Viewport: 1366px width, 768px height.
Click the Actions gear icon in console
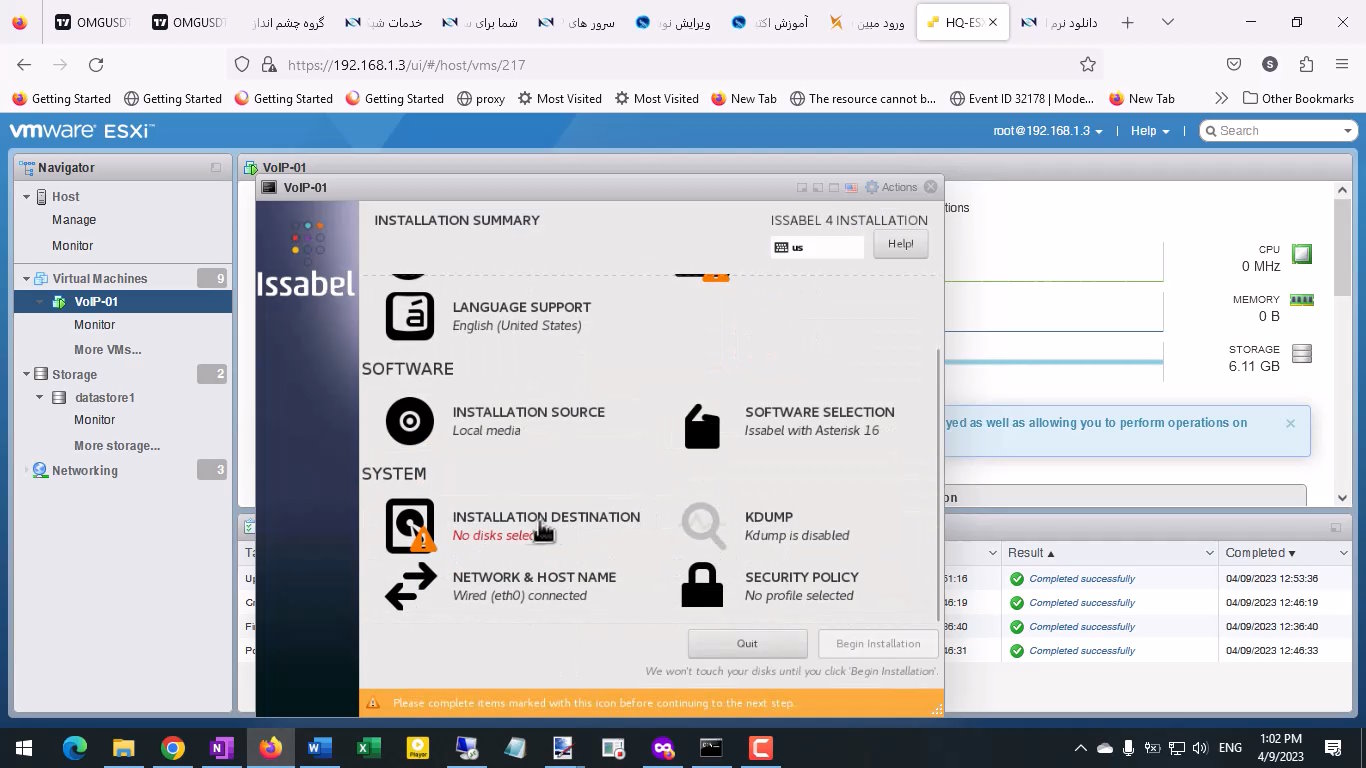click(872, 187)
